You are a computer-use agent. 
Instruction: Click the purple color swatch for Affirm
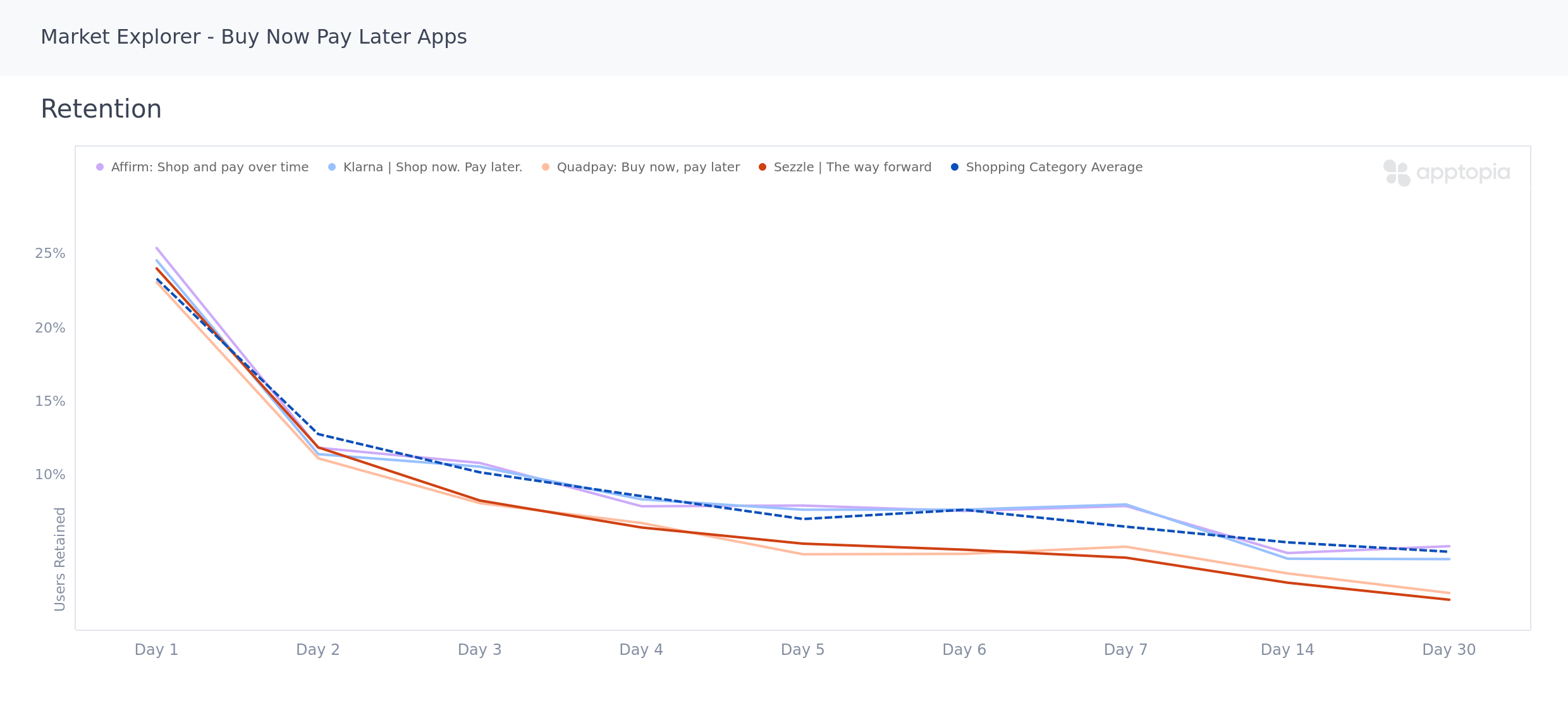point(101,167)
